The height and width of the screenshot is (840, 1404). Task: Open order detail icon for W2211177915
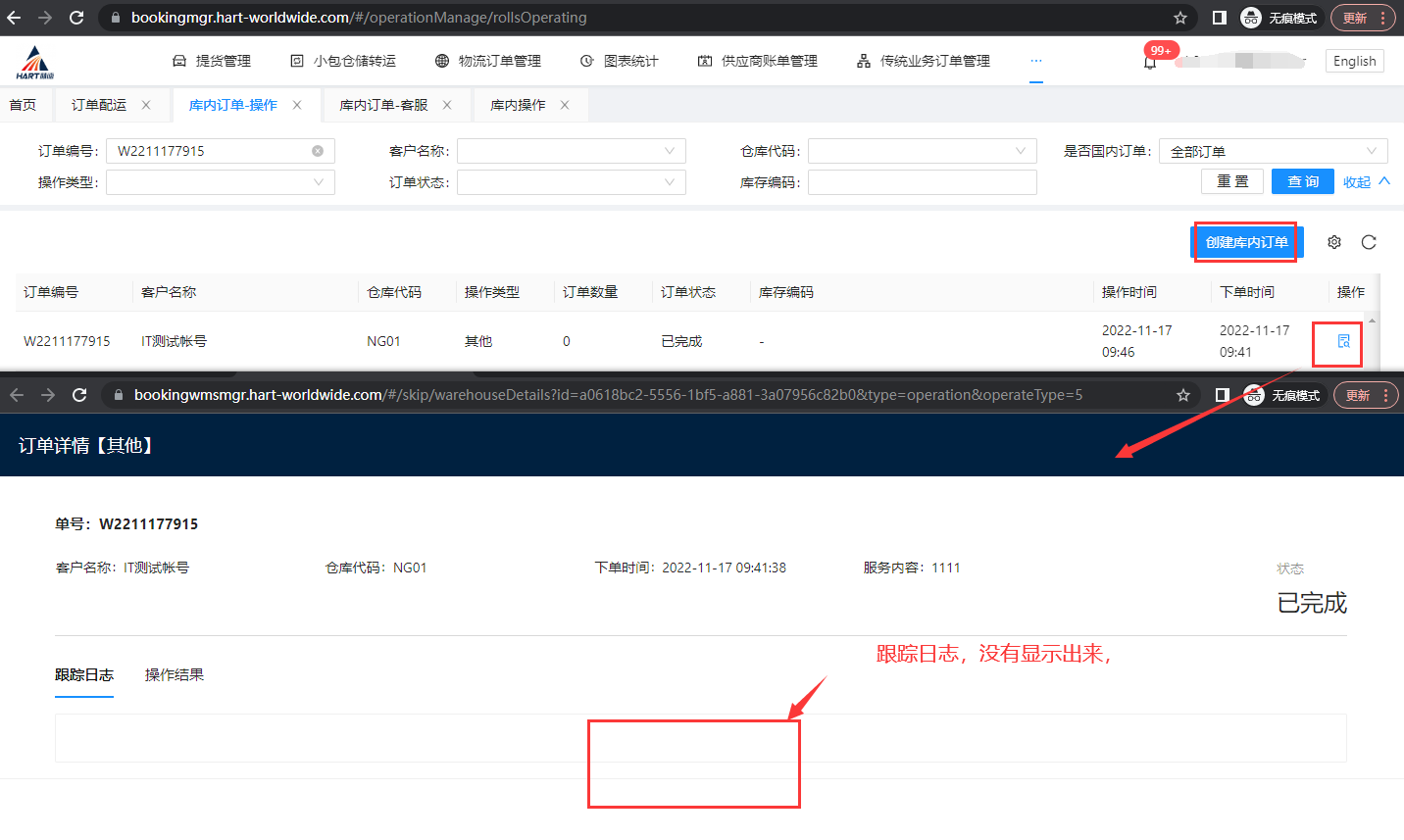[x=1343, y=341]
